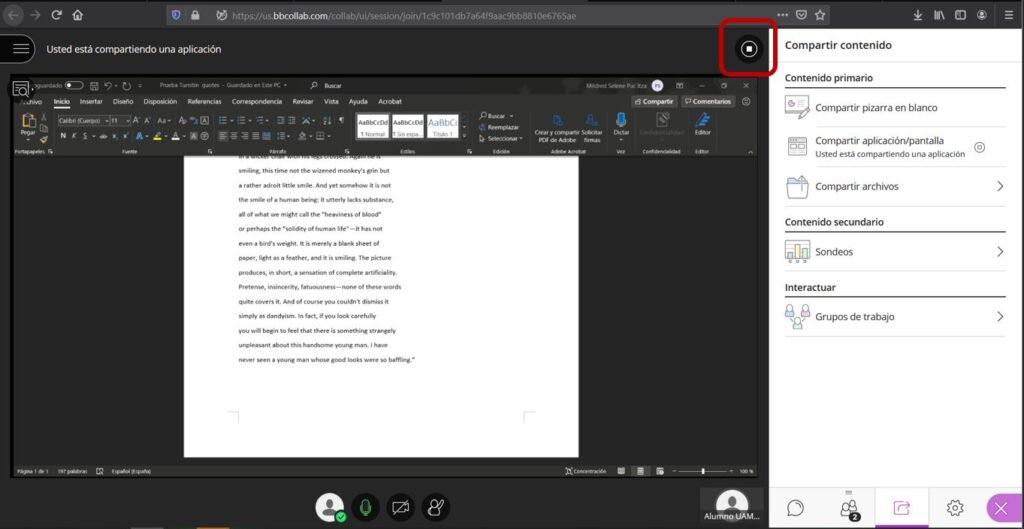Bookmark this page with the star icon
The image size is (1024, 529).
(820, 15)
